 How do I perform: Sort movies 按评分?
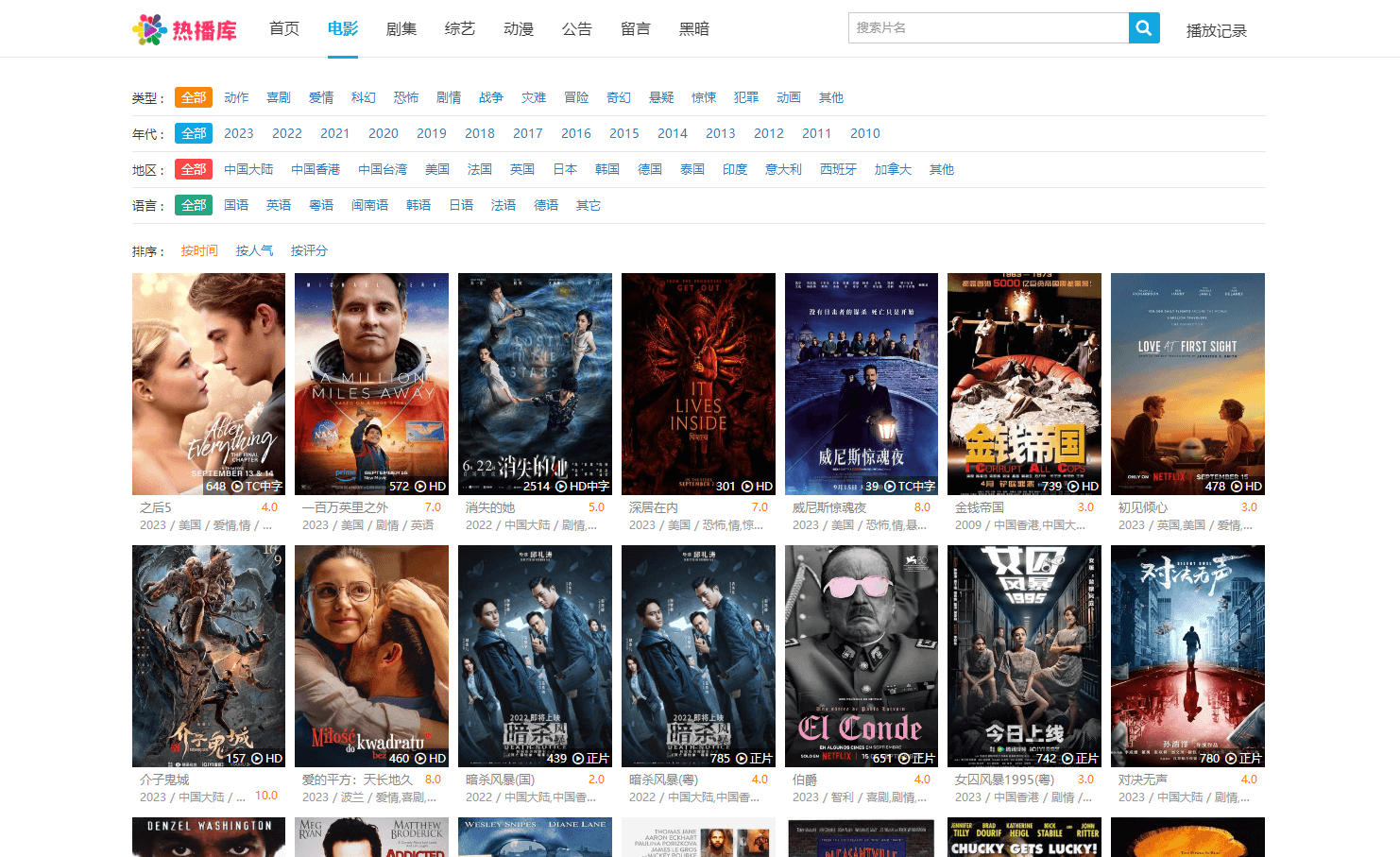pyautogui.click(x=309, y=250)
